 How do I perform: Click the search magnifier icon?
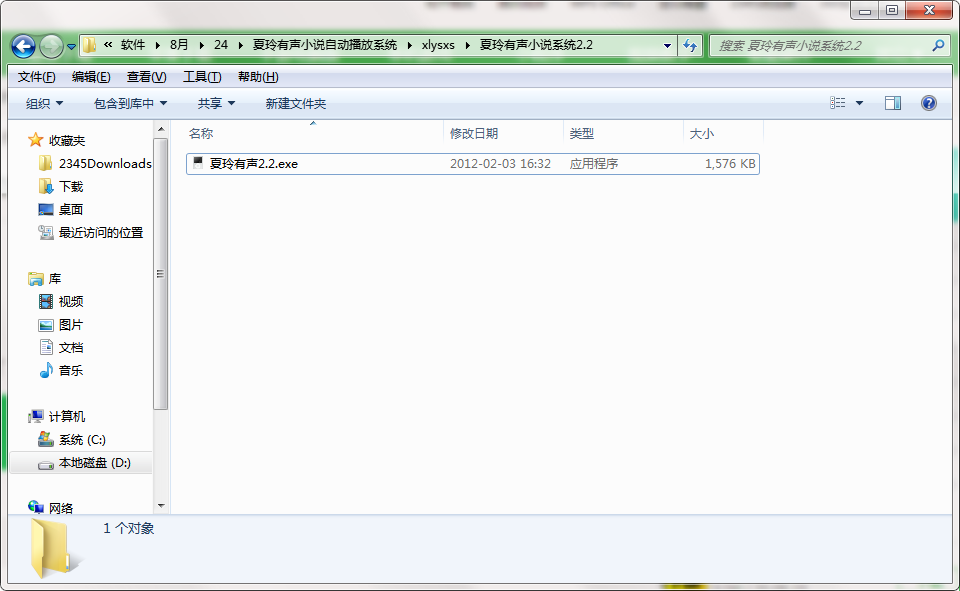(x=935, y=45)
